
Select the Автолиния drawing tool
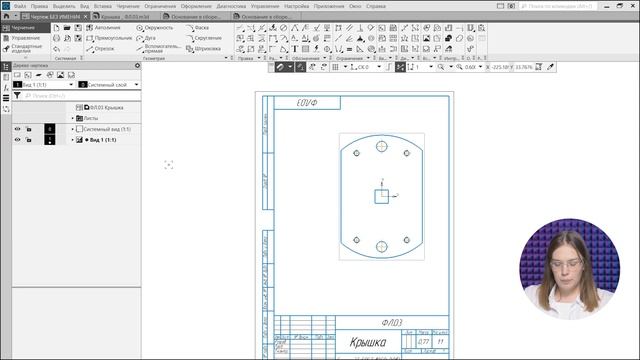(103, 28)
